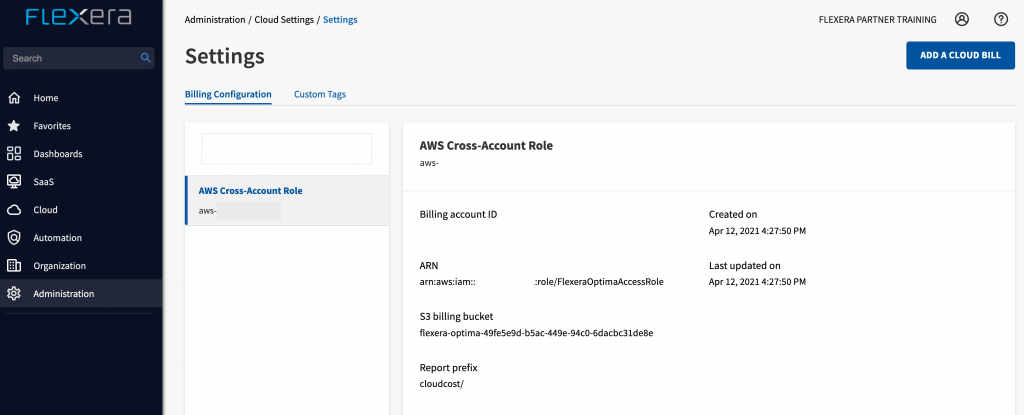The width and height of the screenshot is (1024, 415).
Task: Click the Settings page title
Action: pyautogui.click(x=225, y=56)
